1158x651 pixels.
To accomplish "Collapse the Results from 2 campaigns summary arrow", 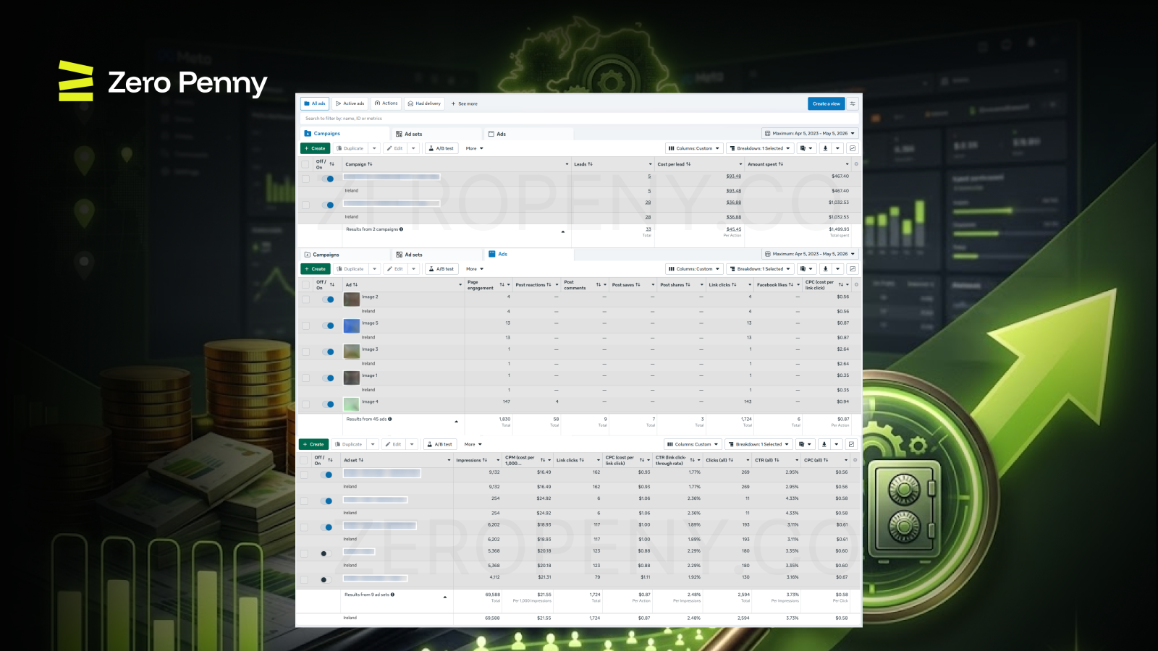I will click(563, 231).
